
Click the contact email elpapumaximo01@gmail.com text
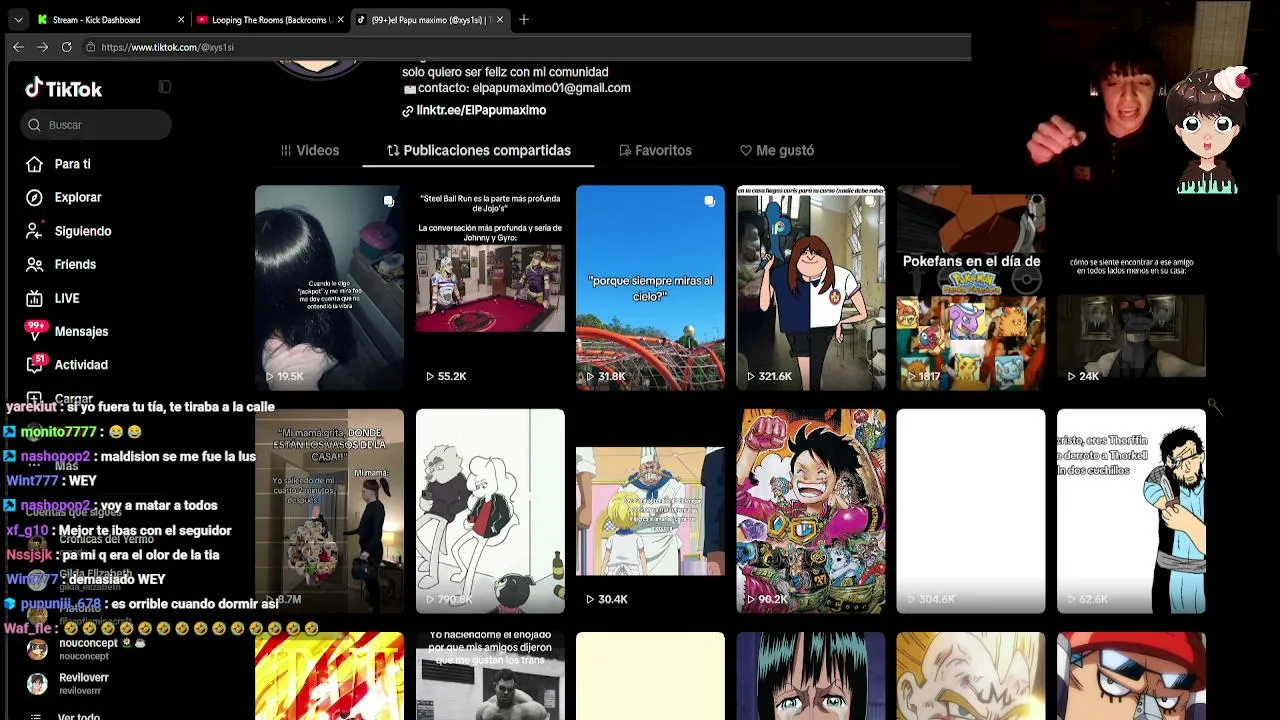(x=551, y=88)
